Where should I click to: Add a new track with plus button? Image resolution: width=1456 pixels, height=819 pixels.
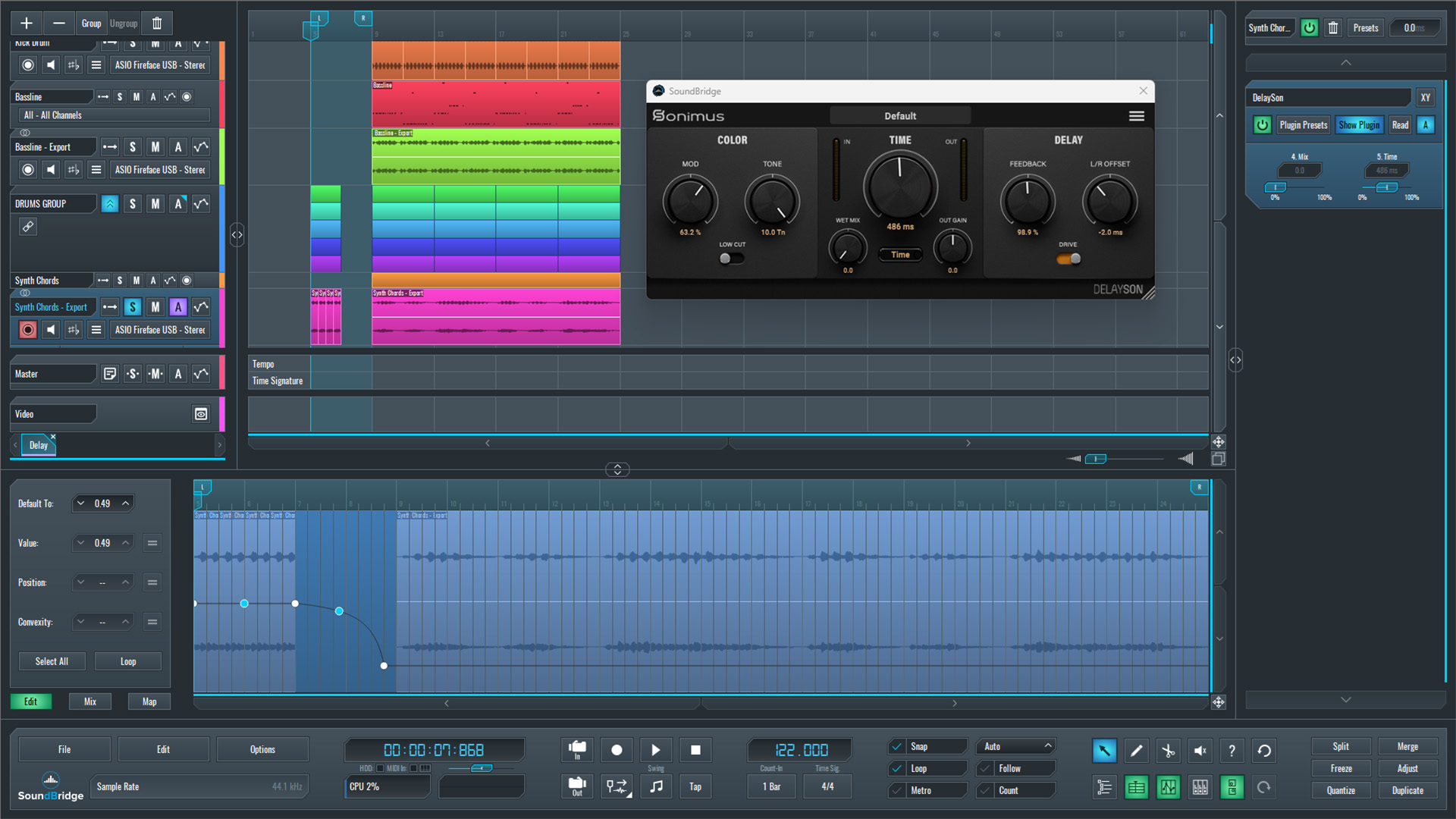pos(27,24)
